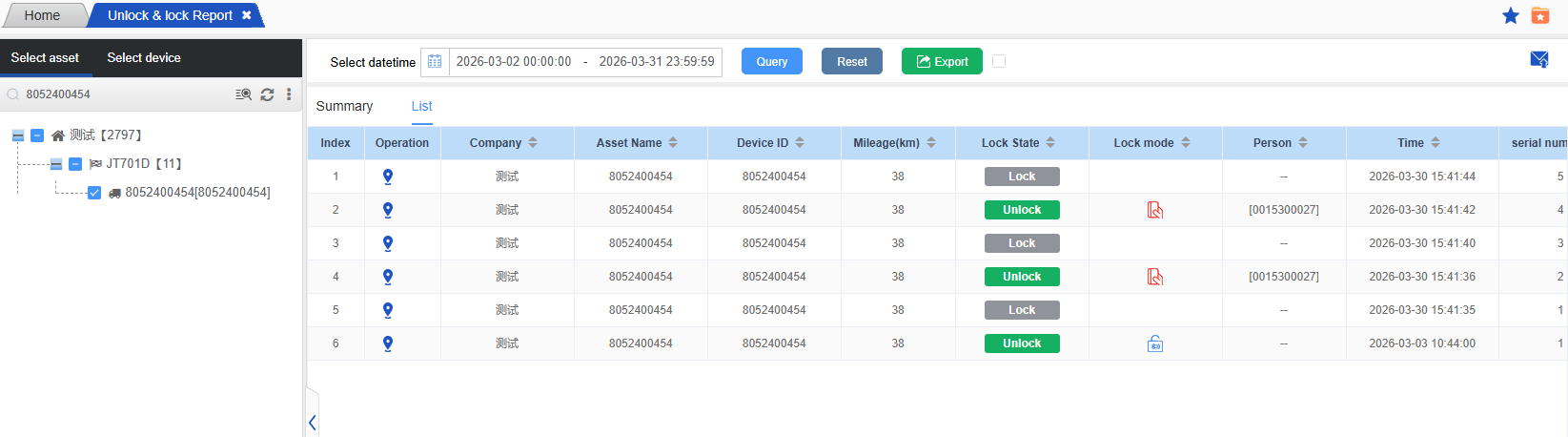Open the asset panel's three-dot menu
1568x437 pixels.
[x=289, y=94]
